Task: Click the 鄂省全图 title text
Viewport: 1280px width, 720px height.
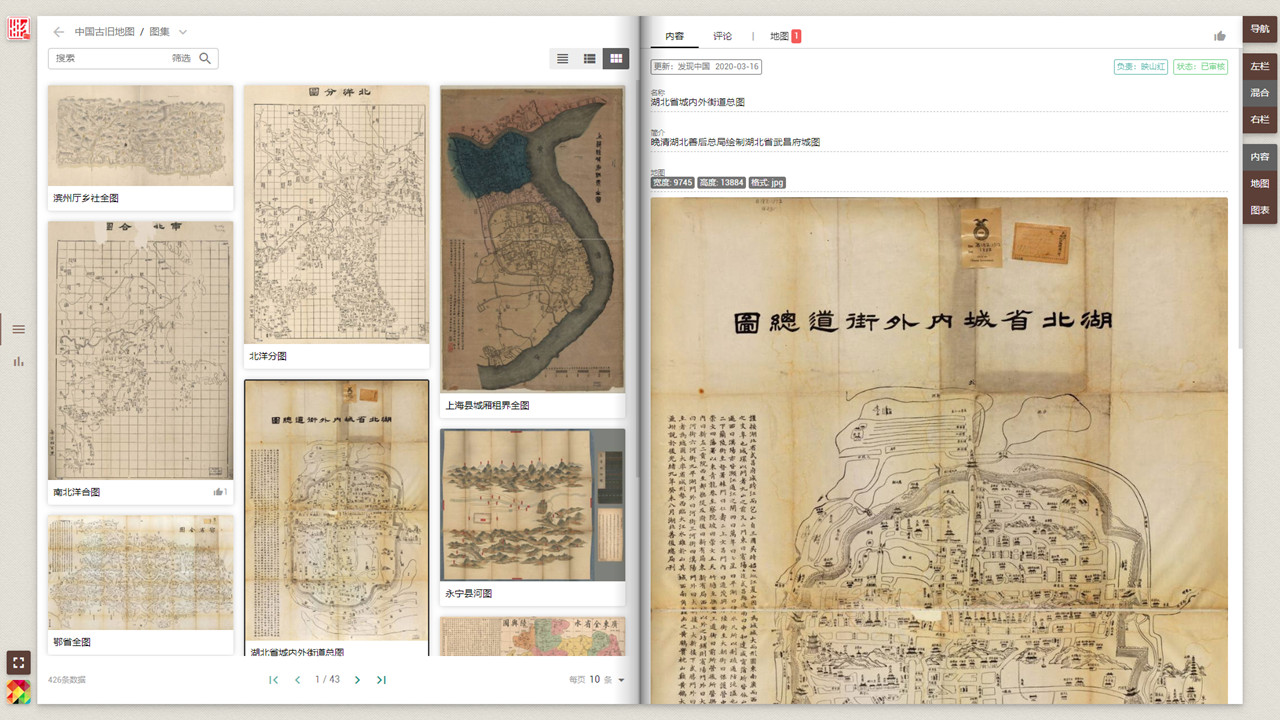Action: click(72, 642)
